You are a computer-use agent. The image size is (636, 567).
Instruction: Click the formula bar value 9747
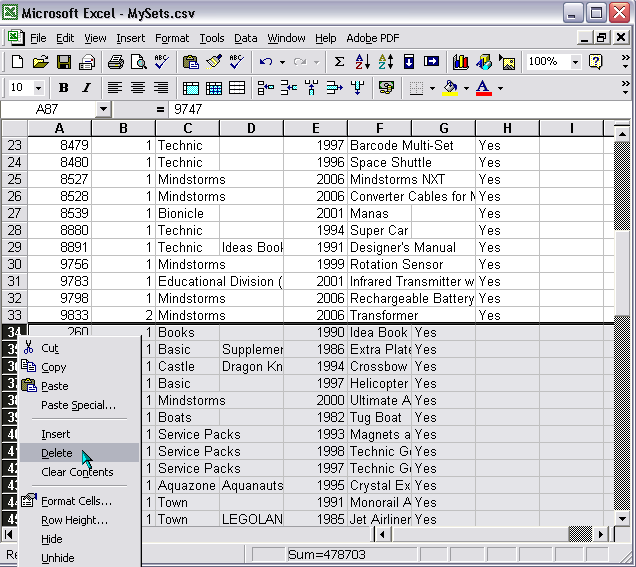[188, 109]
